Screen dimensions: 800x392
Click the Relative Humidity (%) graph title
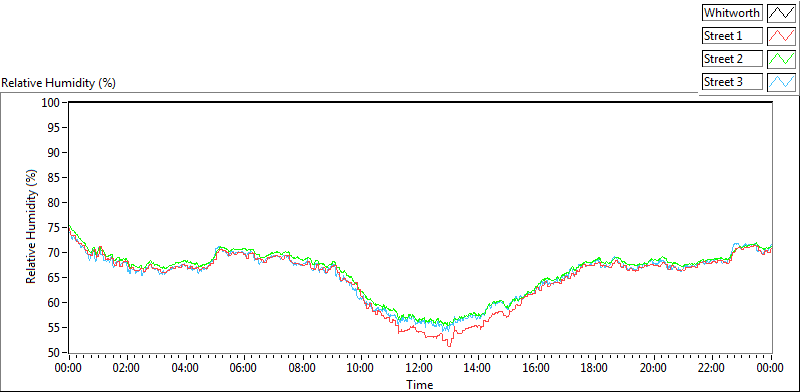pos(59,83)
